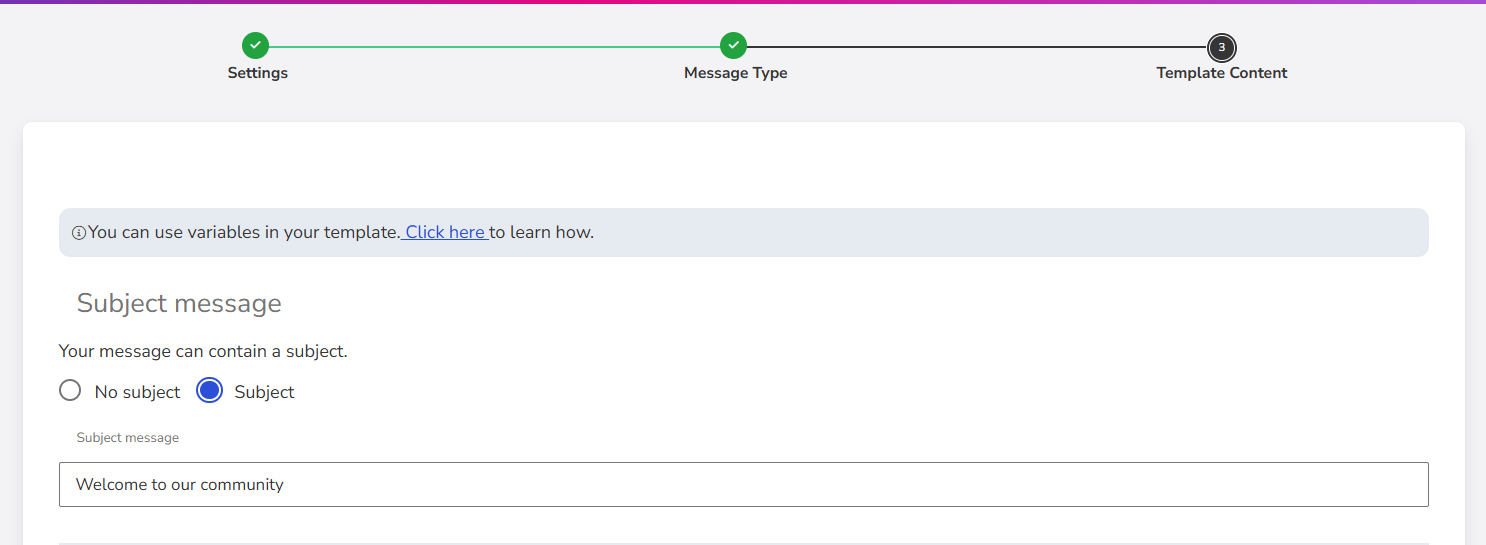Go to the Settings step label
Image resolution: width=1486 pixels, height=545 pixels.
[257, 73]
